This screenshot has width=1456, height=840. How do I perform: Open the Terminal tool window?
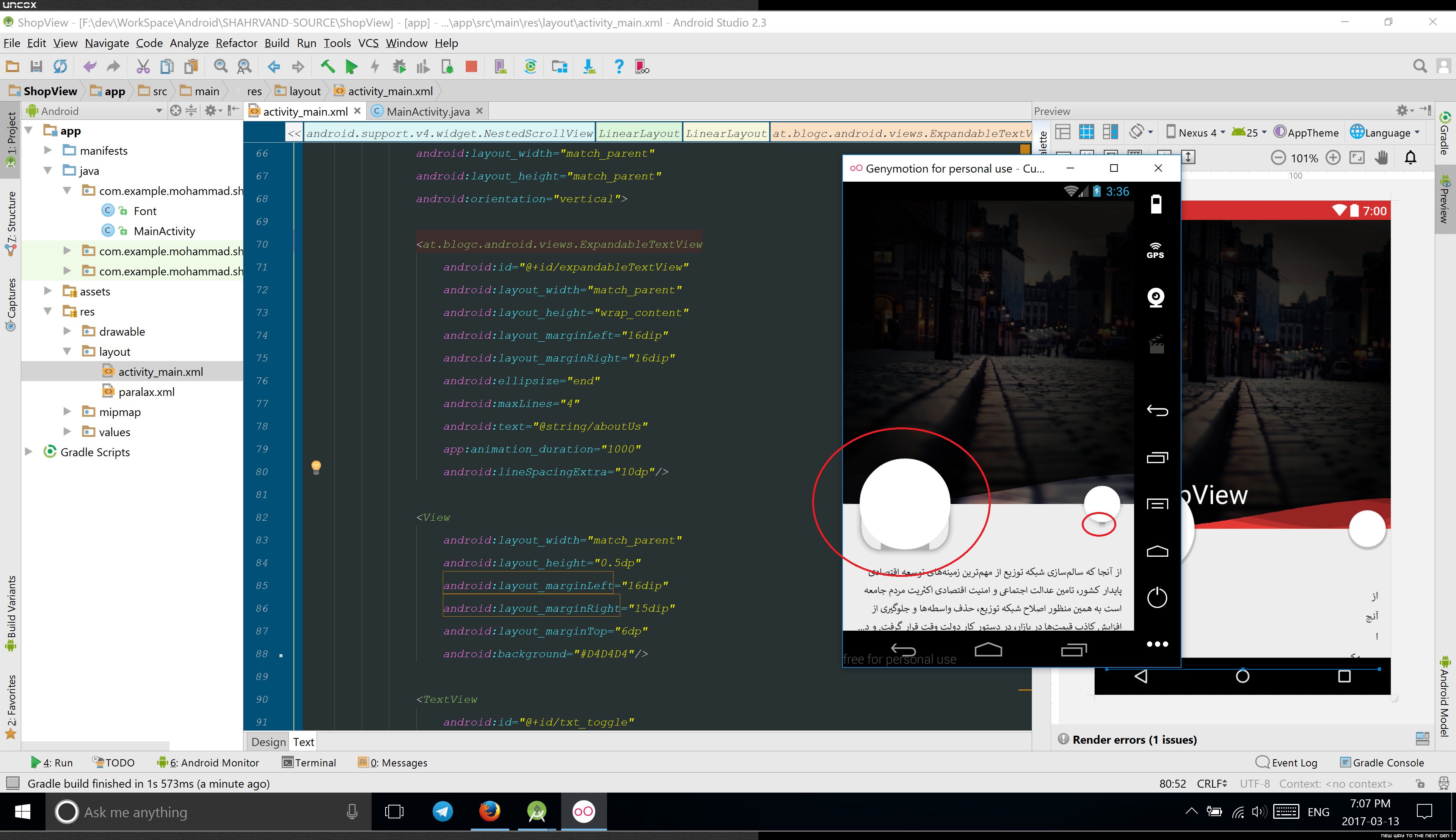(309, 763)
